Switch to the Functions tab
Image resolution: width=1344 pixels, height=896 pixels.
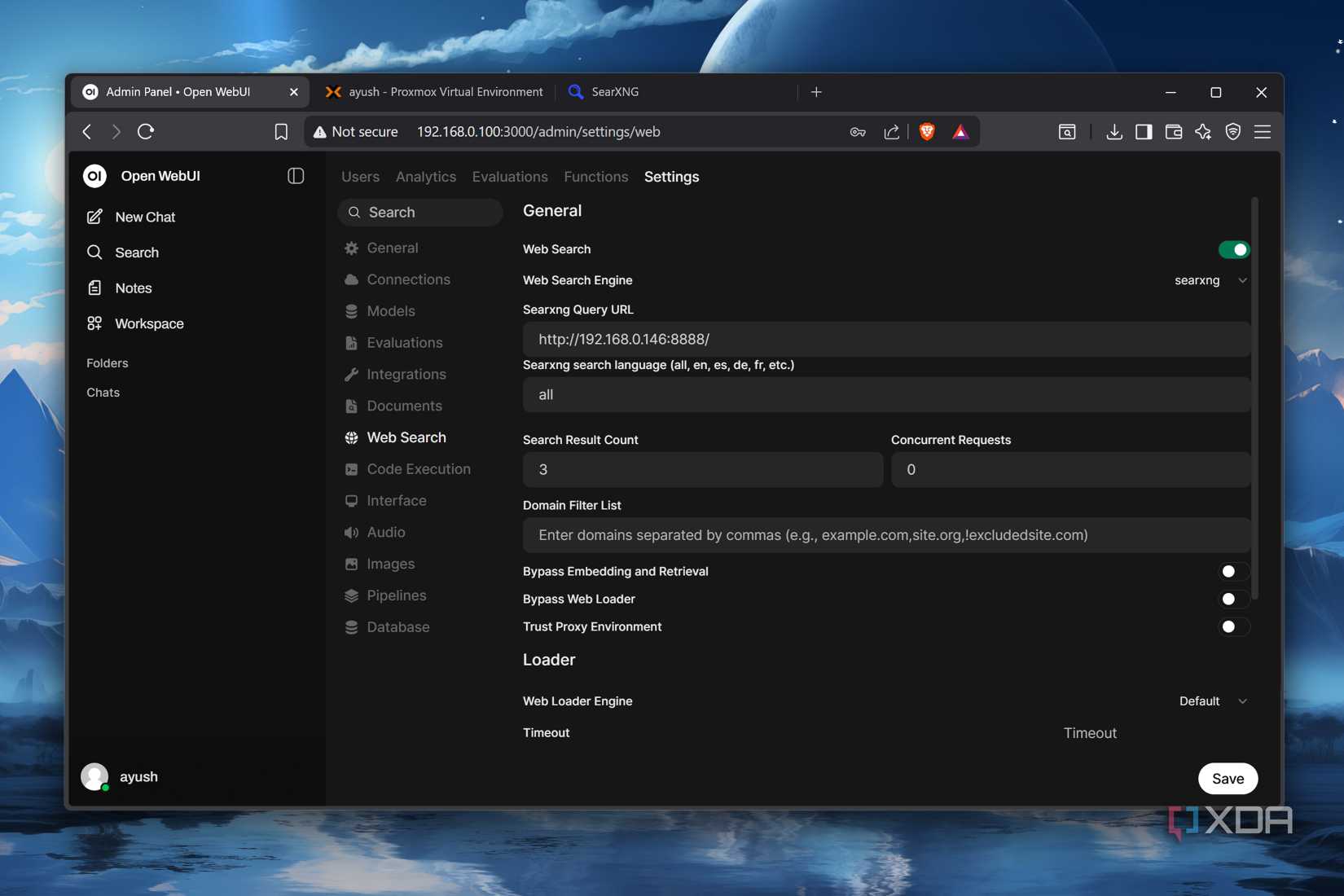tap(596, 177)
